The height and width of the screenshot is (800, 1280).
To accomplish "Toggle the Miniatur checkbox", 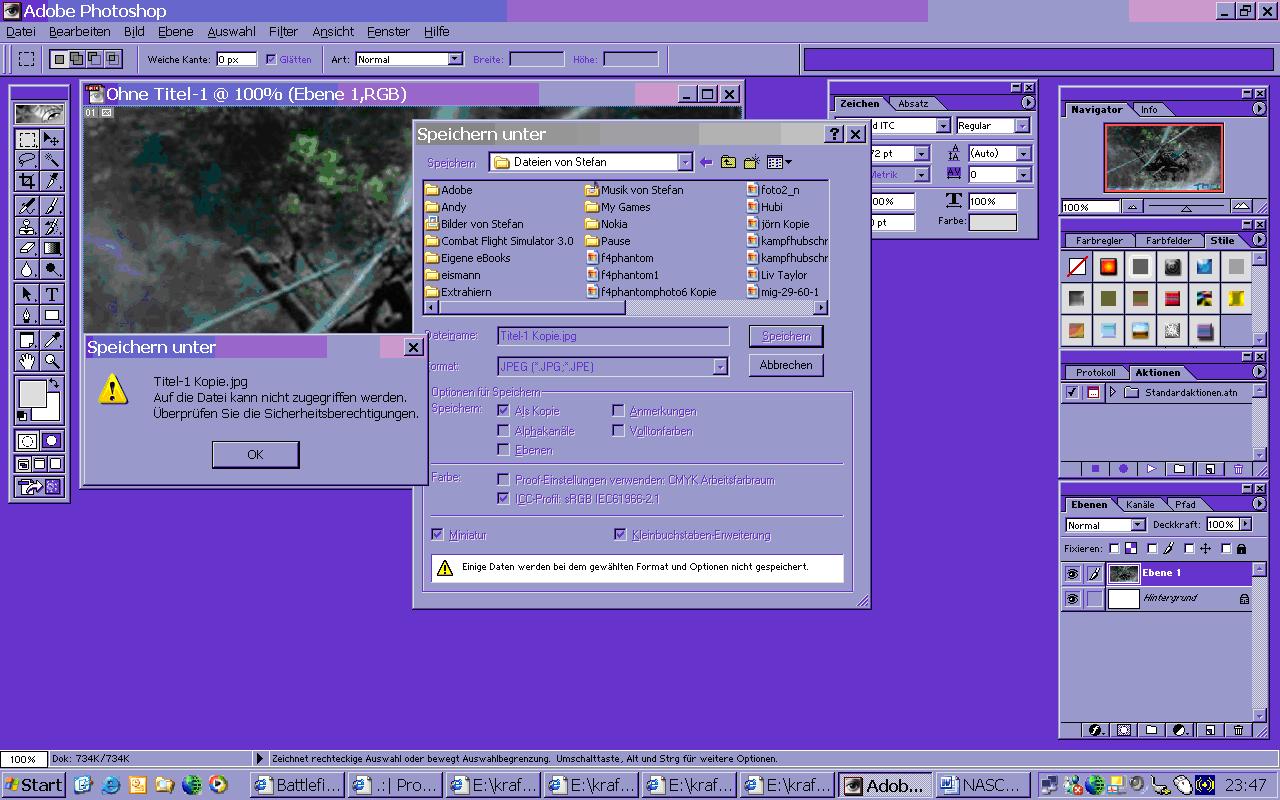I will click(437, 535).
